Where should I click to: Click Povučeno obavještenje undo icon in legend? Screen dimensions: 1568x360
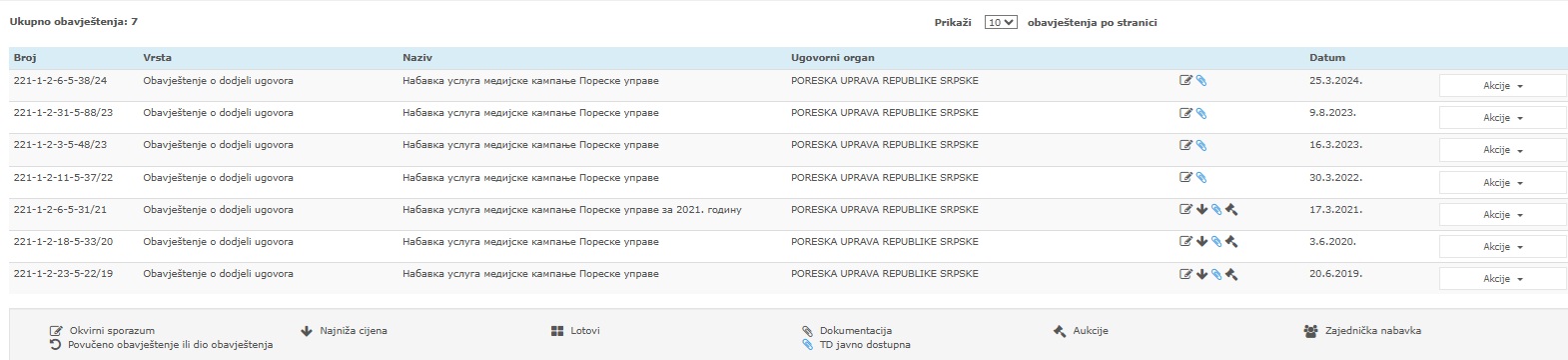click(56, 344)
